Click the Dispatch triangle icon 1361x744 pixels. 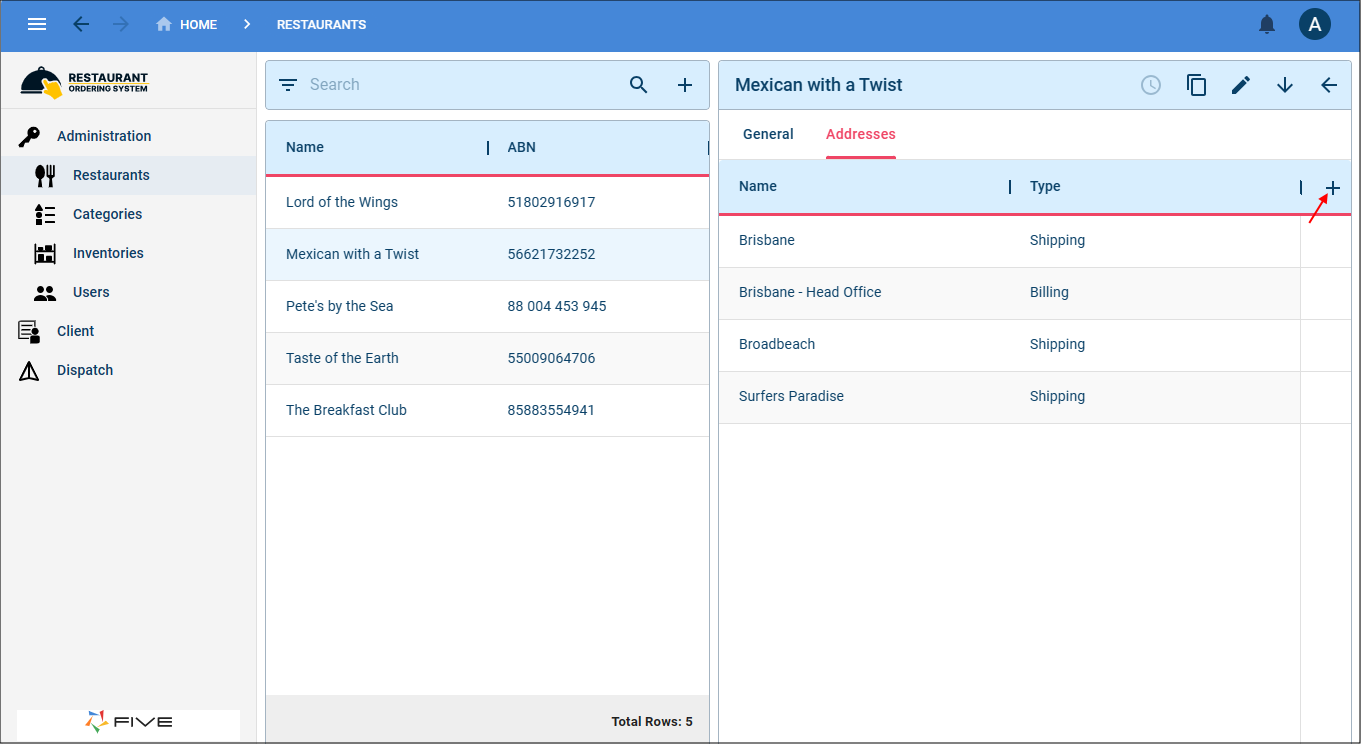tap(29, 371)
